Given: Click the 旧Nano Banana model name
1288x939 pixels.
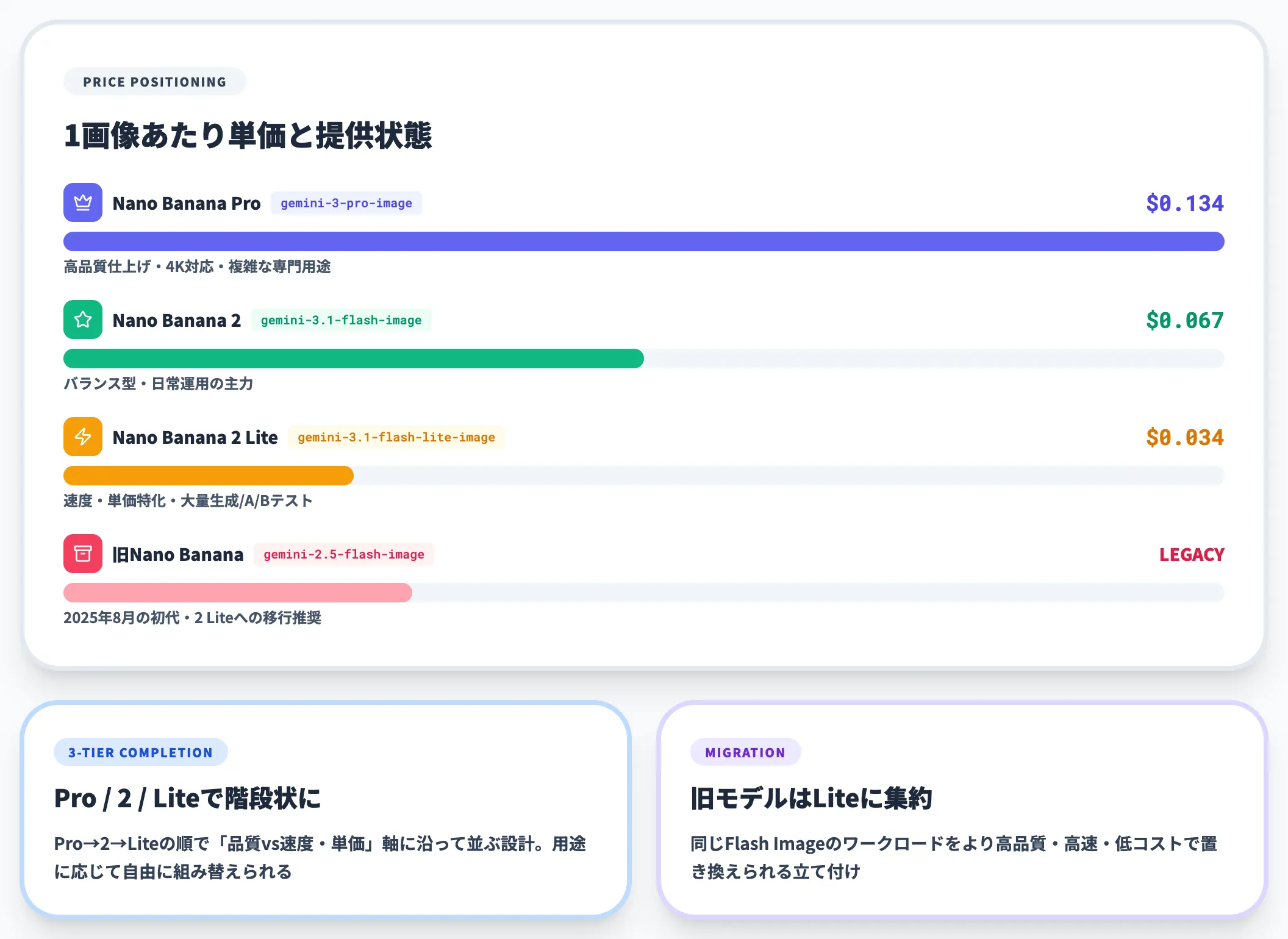Looking at the screenshot, I should click(x=178, y=554).
